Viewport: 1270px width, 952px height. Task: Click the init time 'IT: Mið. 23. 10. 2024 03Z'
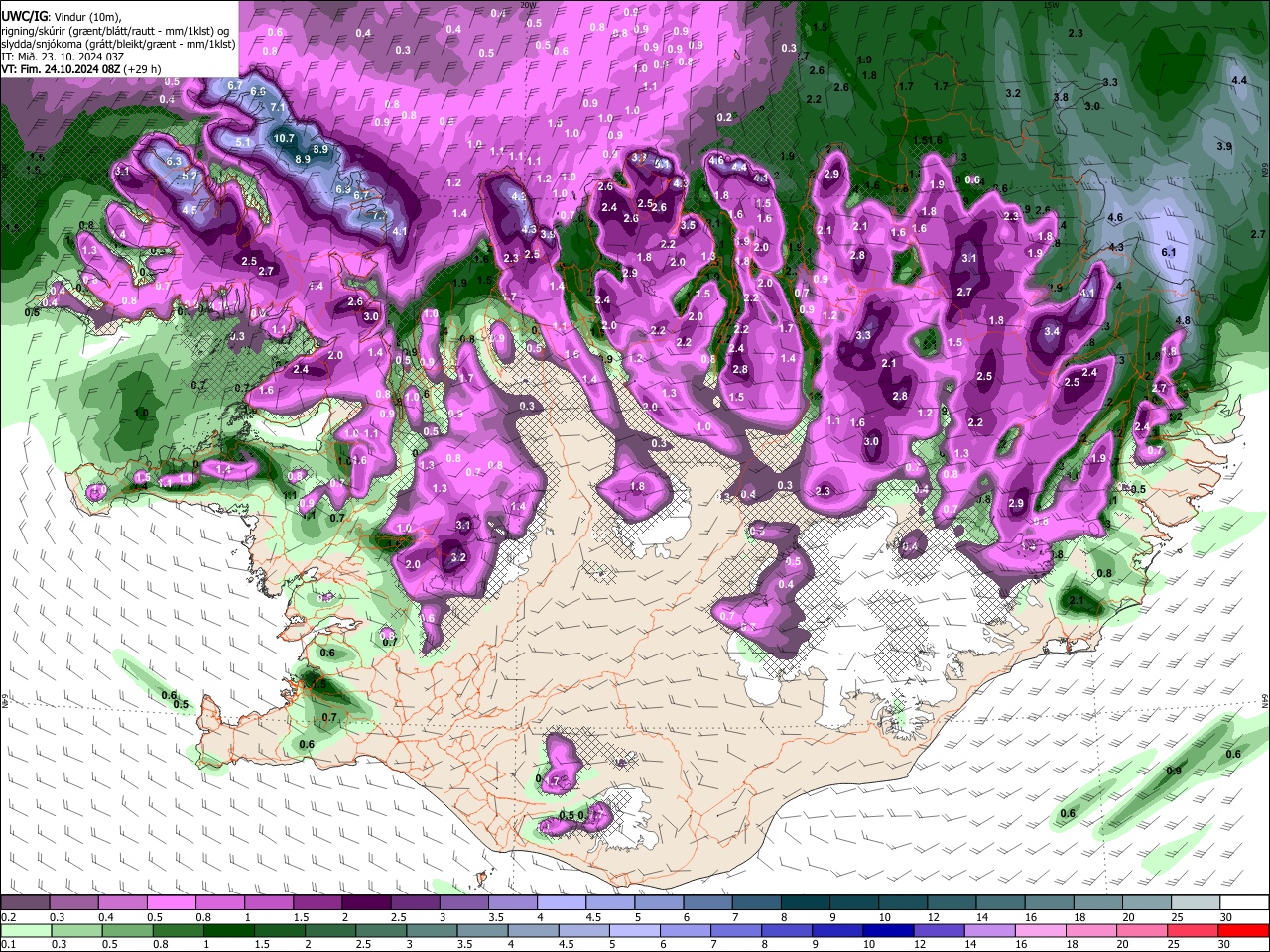[x=63, y=57]
